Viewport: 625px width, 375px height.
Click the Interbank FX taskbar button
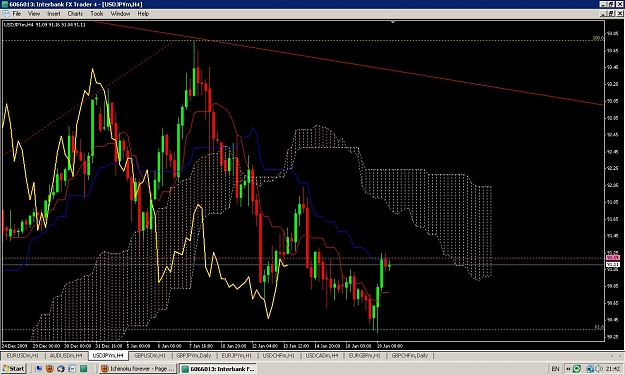click(x=218, y=369)
